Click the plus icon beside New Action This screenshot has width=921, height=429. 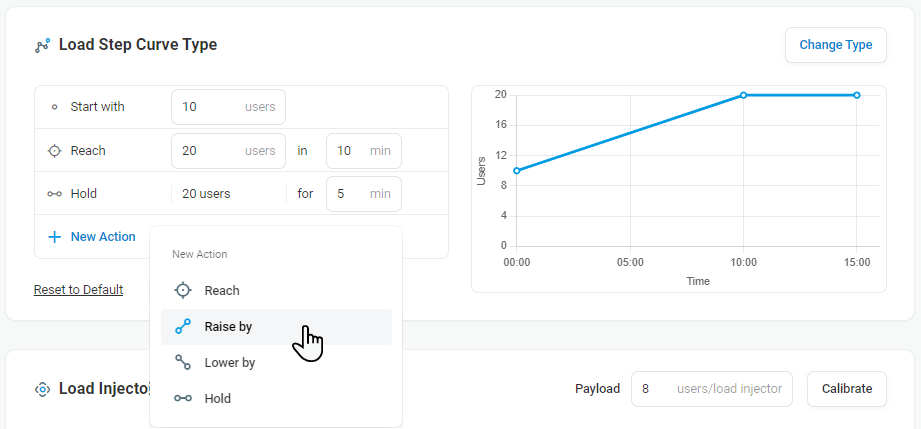tap(54, 237)
